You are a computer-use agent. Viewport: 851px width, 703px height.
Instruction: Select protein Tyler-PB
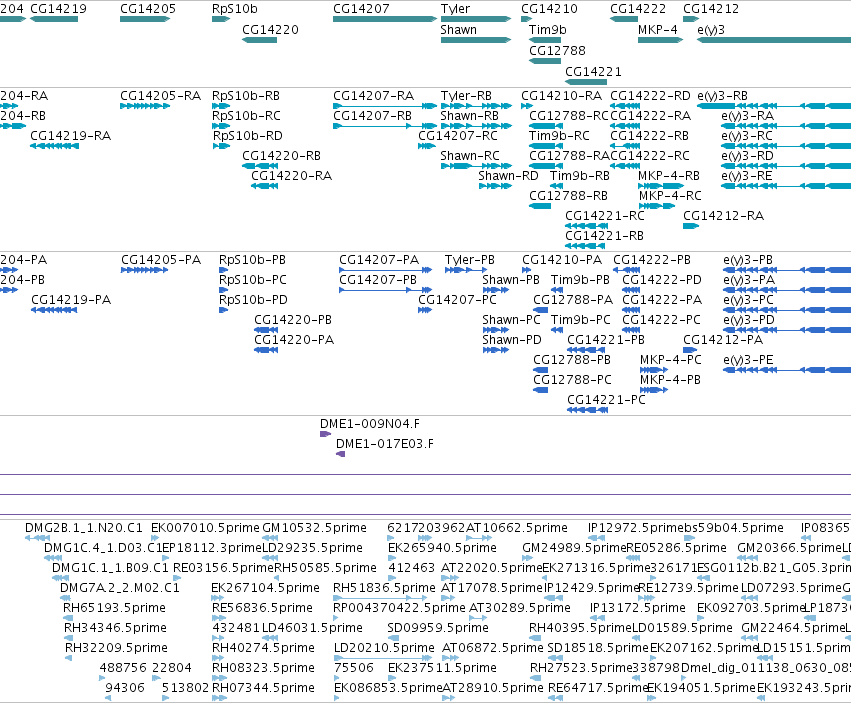[x=469, y=260]
